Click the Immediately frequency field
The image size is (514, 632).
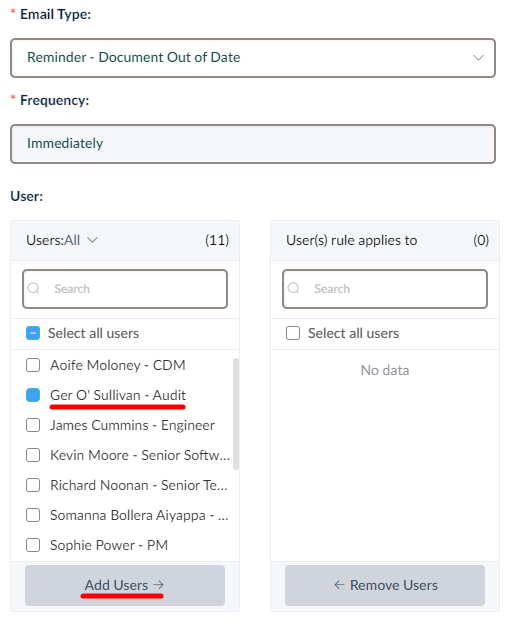pyautogui.click(x=253, y=144)
